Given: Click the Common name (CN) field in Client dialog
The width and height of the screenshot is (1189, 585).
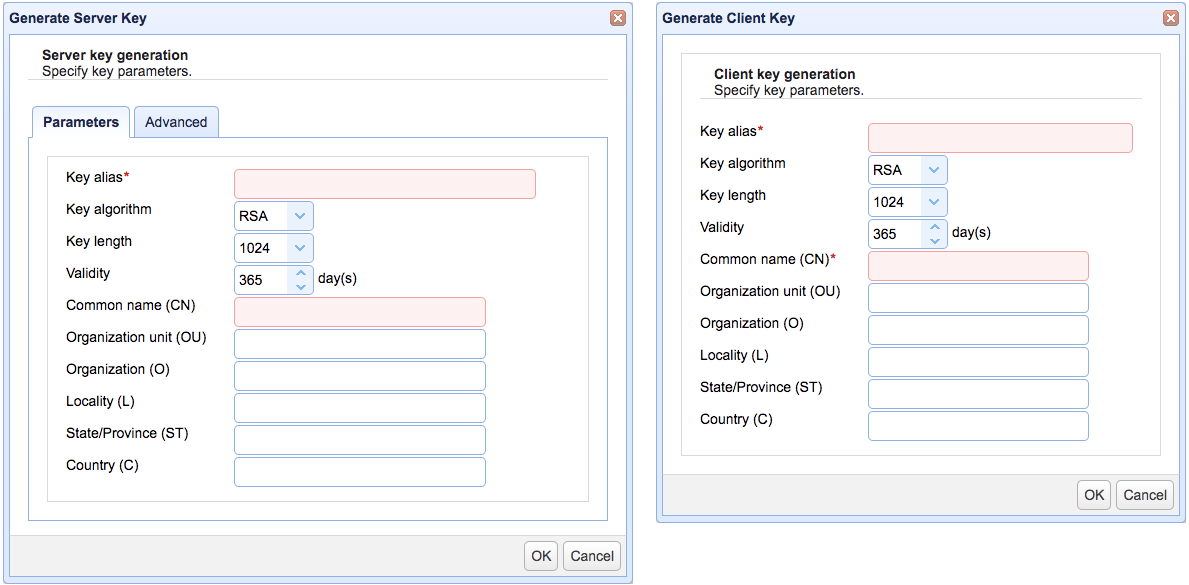Looking at the screenshot, I should (x=978, y=265).
